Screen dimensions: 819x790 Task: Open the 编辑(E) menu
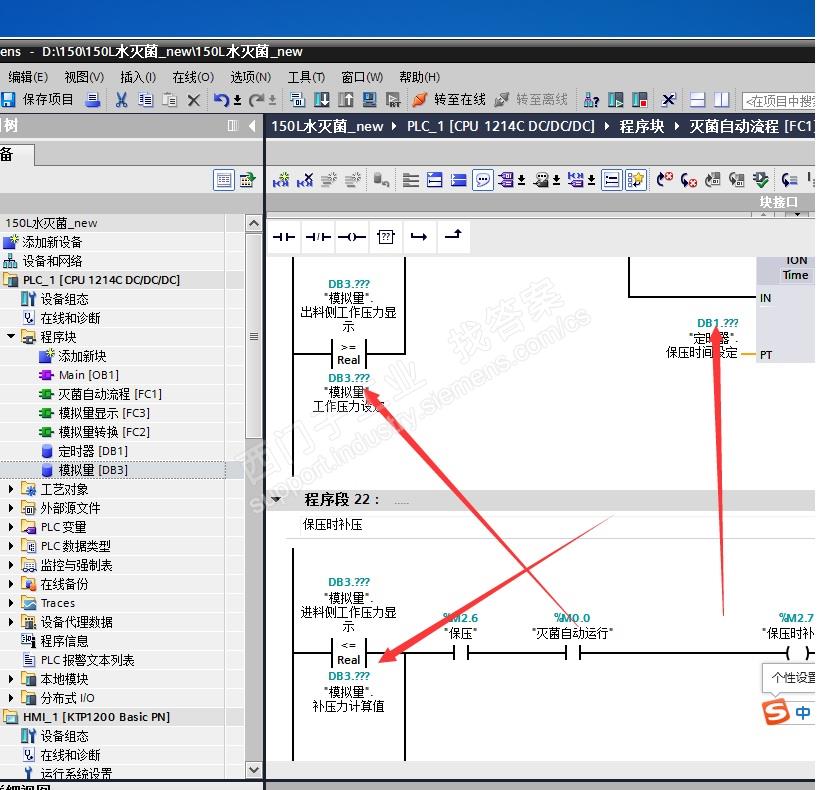[x=28, y=77]
